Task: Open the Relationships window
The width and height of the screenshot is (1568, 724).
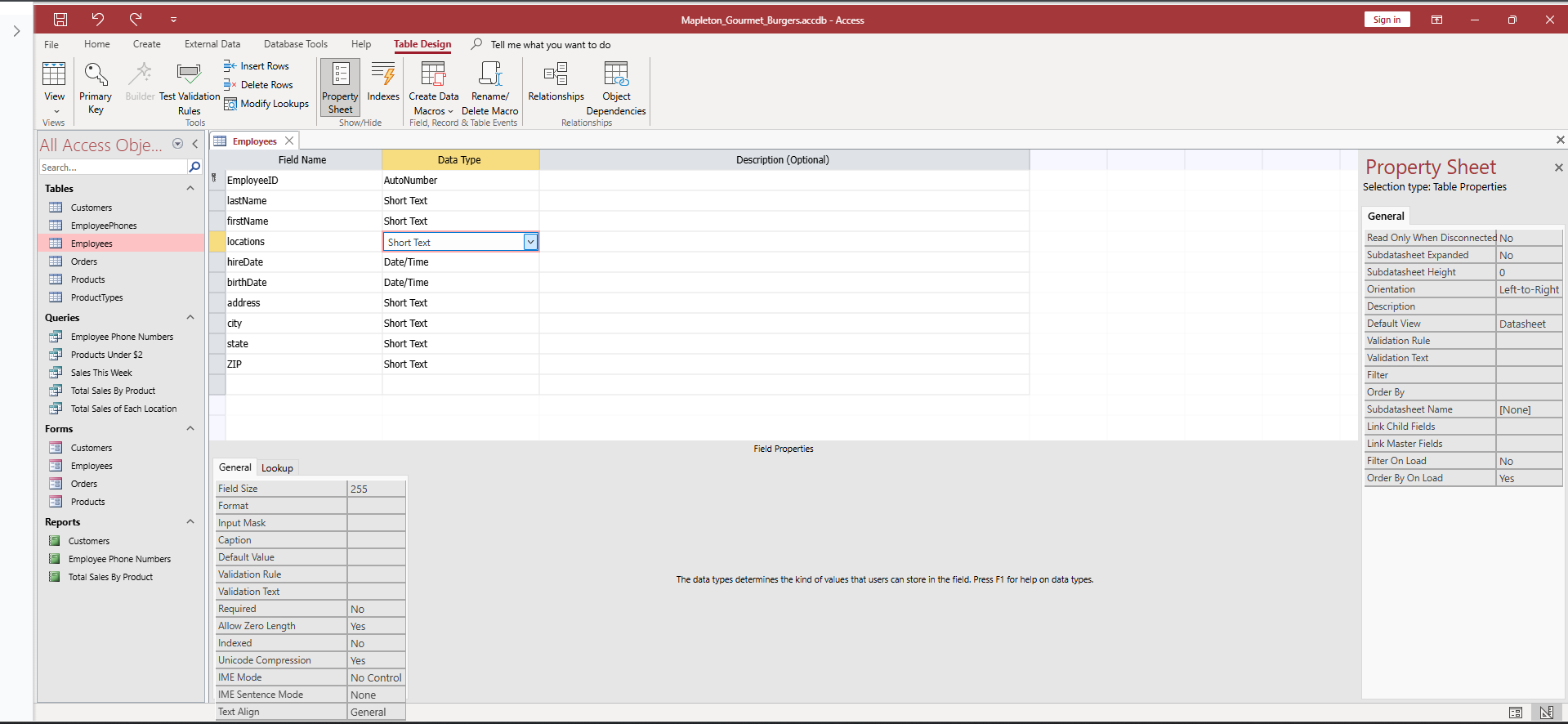Action: click(556, 82)
